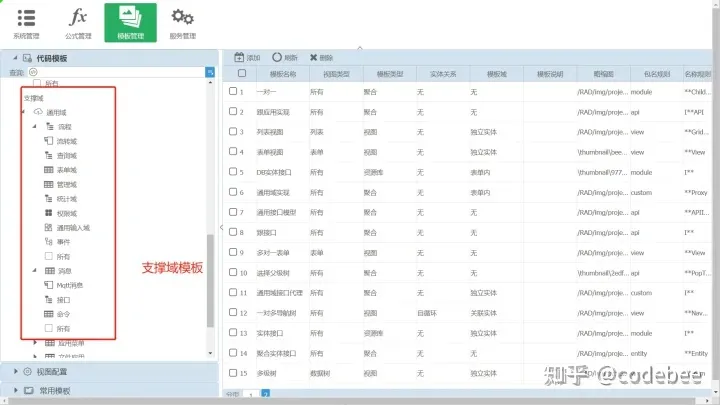The width and height of the screenshot is (720, 405).
Task: Toggle the select-all checkbox in table header
Action: click(x=242, y=73)
